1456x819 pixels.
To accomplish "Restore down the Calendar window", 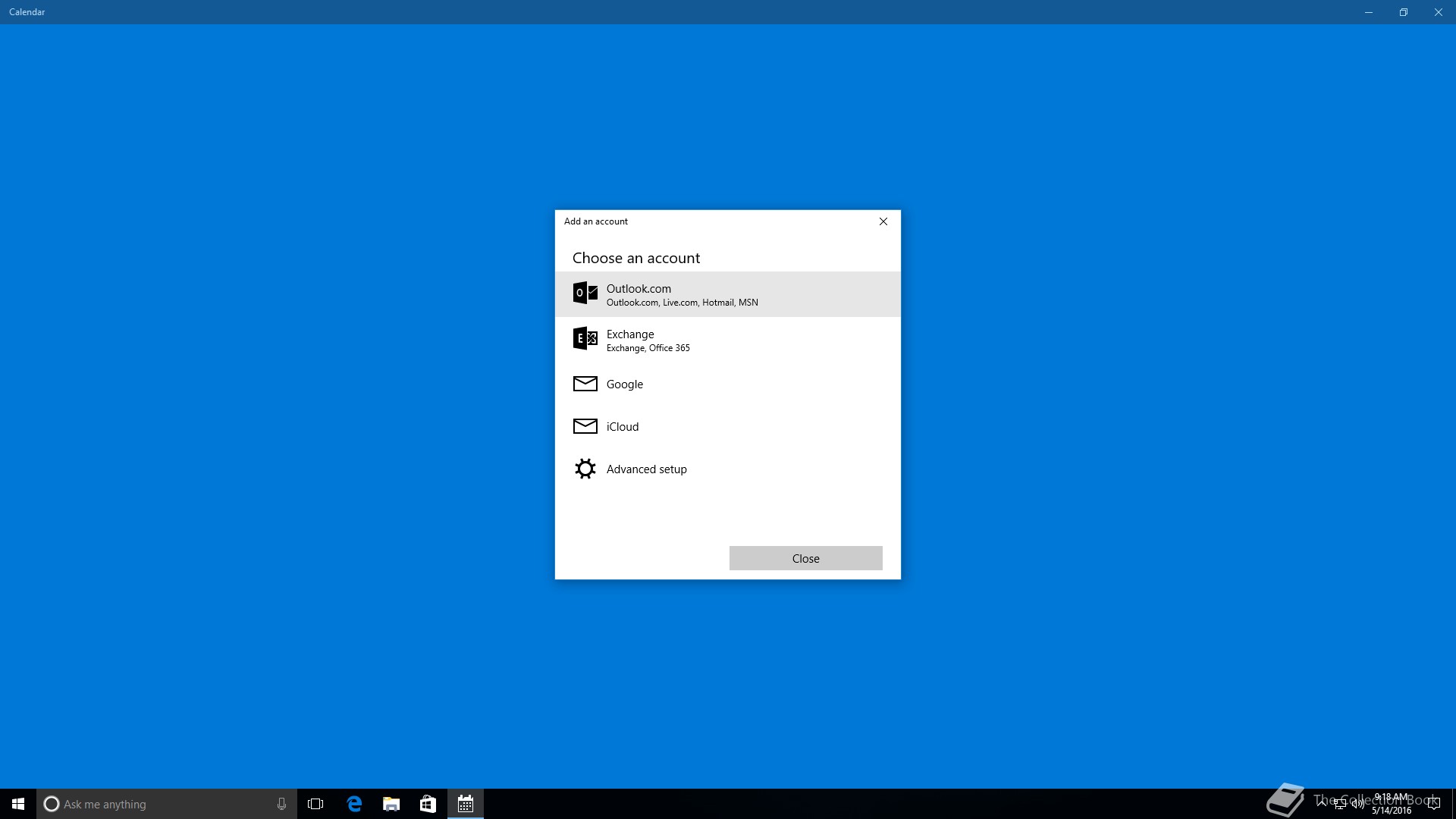I will 1404,12.
